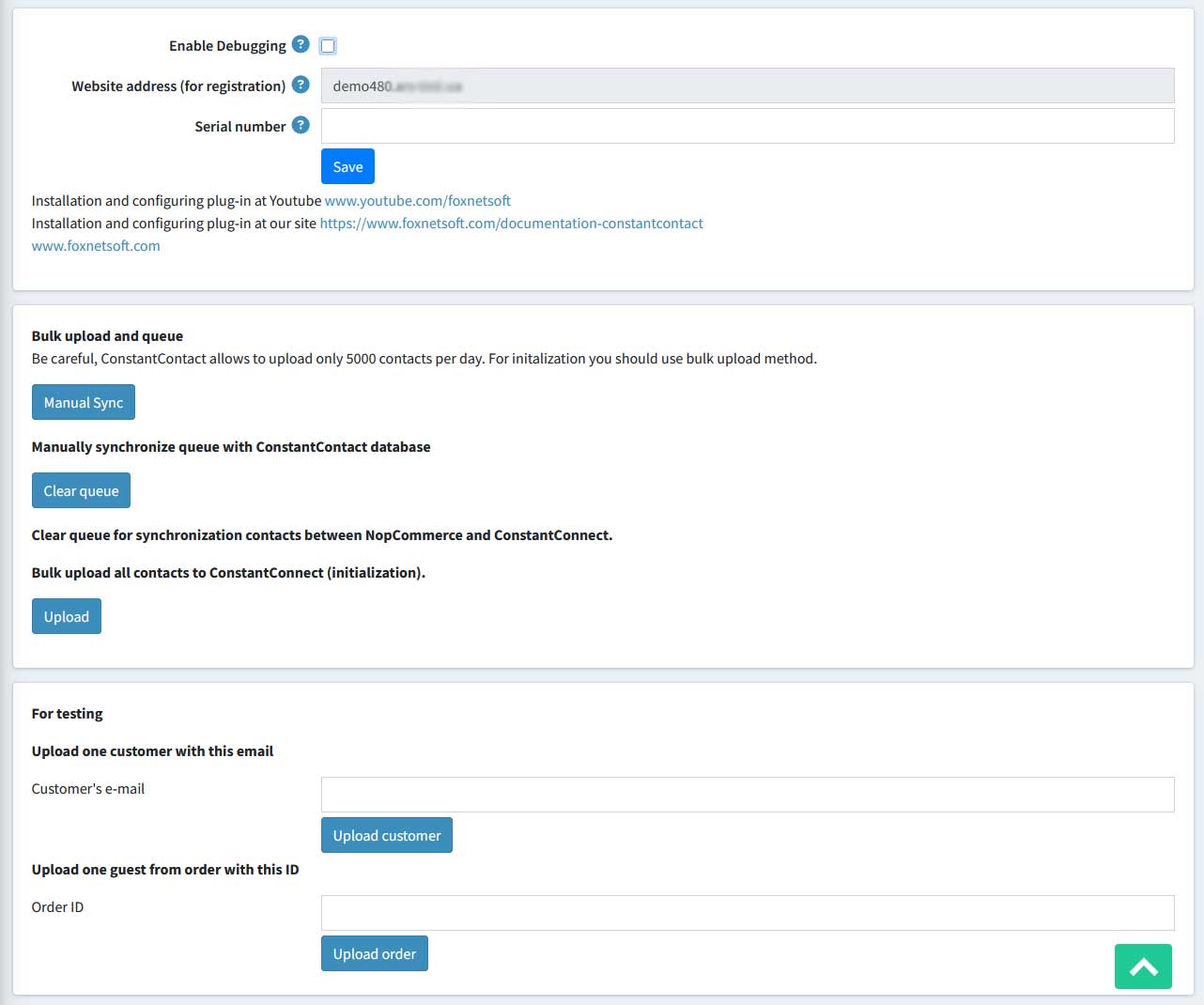Focus the Serial number text field
The height and width of the screenshot is (1005, 1204).
point(747,126)
